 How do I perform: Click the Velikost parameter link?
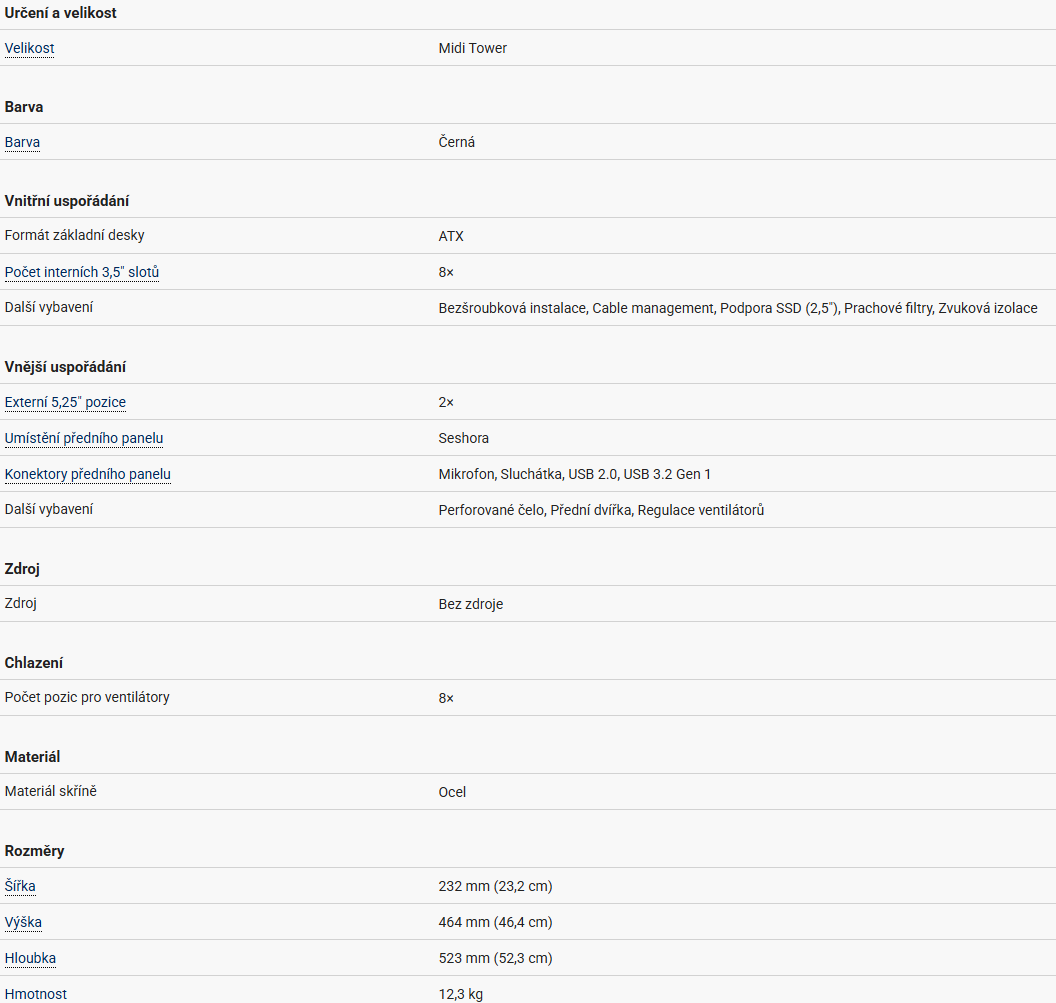(x=30, y=48)
